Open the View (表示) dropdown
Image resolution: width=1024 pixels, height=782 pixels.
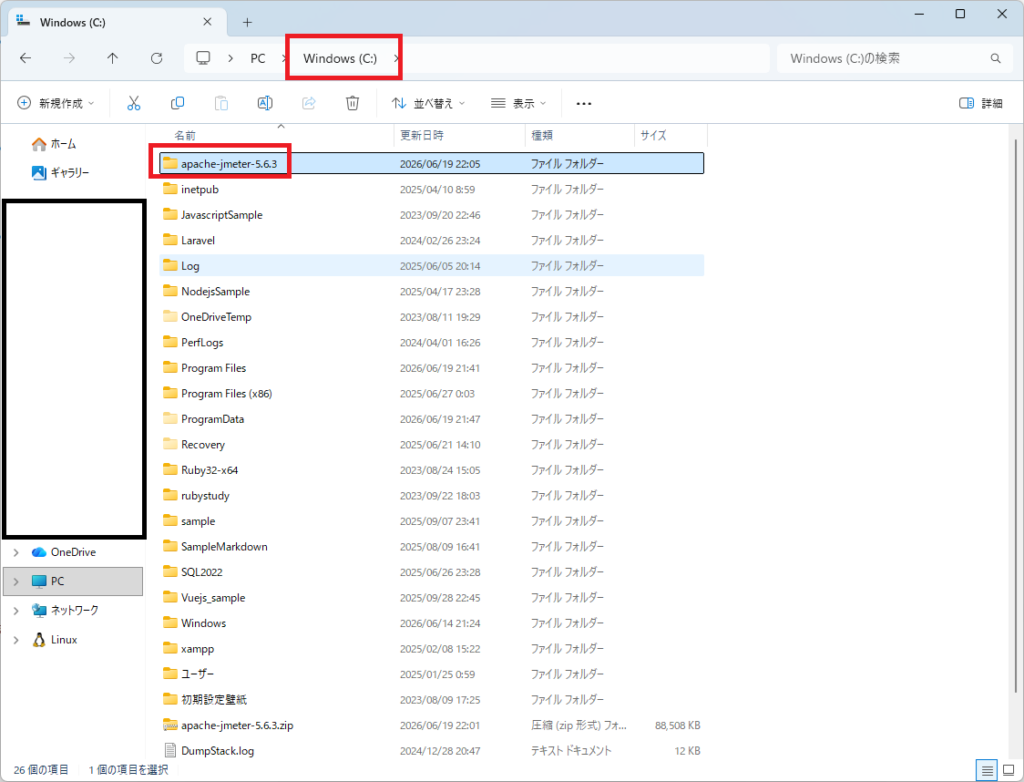(518, 103)
